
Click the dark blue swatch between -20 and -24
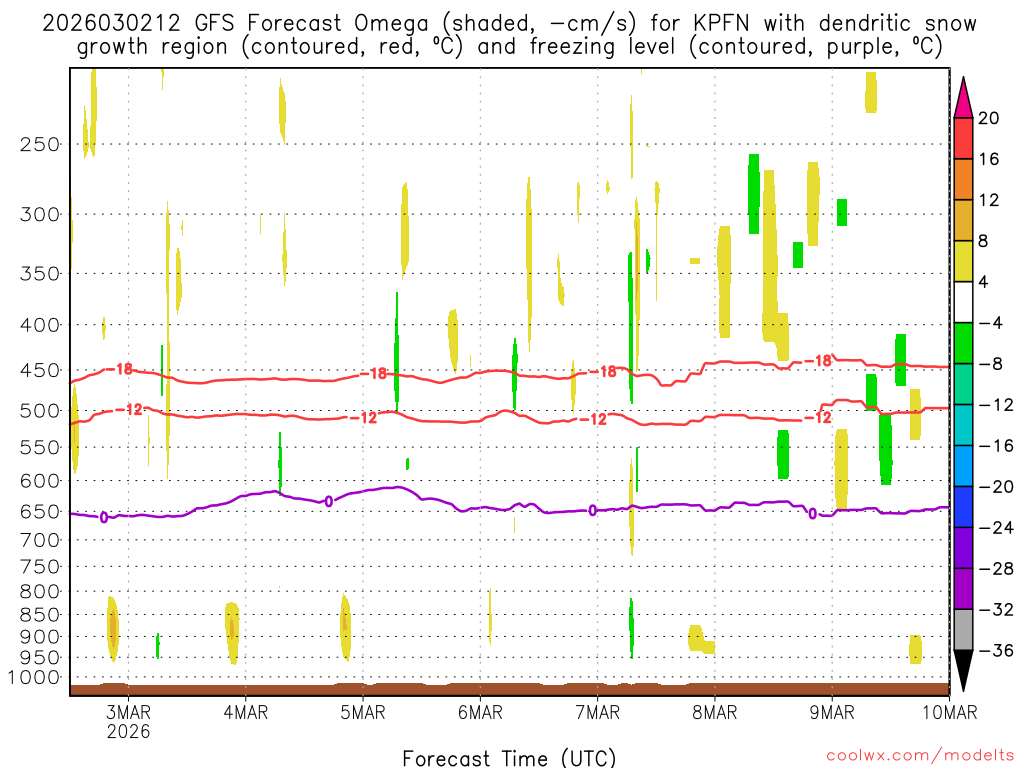(963, 507)
